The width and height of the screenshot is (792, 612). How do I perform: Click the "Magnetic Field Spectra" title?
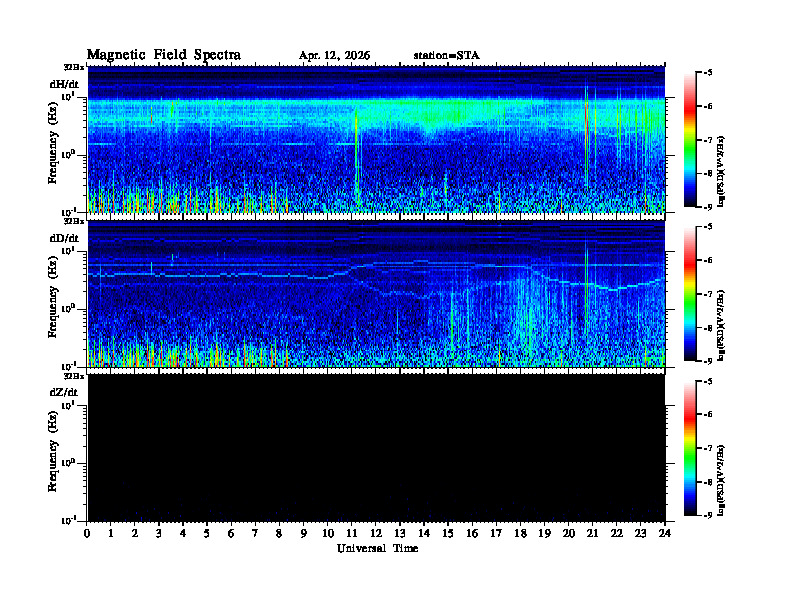click(164, 55)
